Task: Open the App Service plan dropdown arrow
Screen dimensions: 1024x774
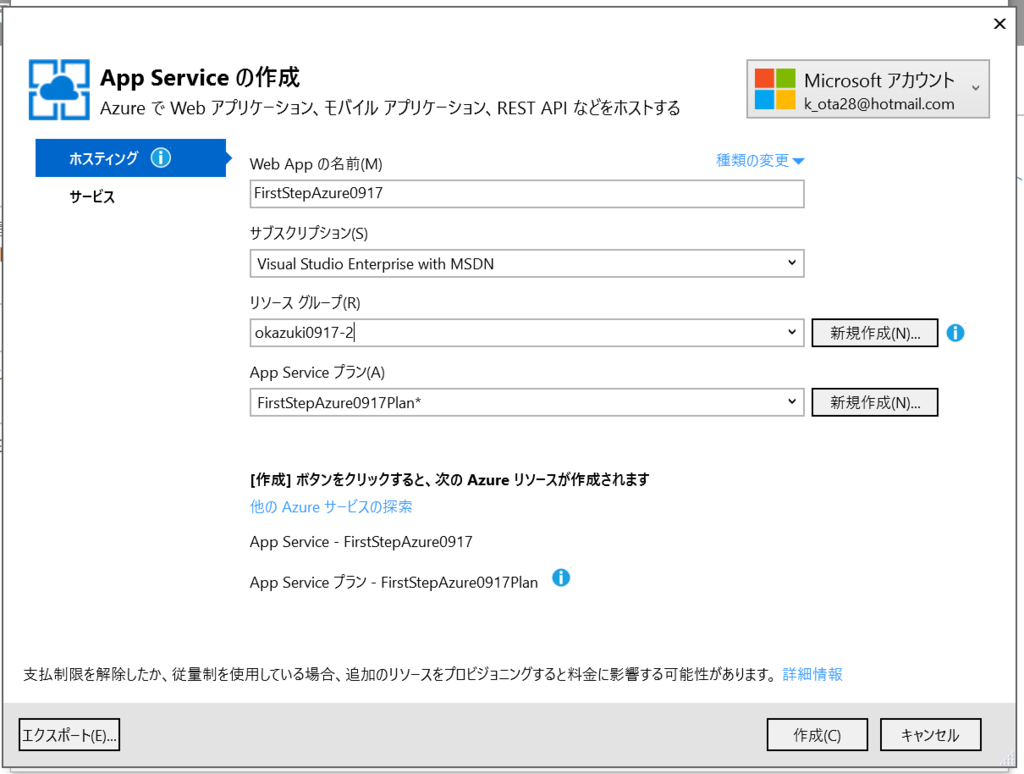Action: pyautogui.click(x=792, y=402)
